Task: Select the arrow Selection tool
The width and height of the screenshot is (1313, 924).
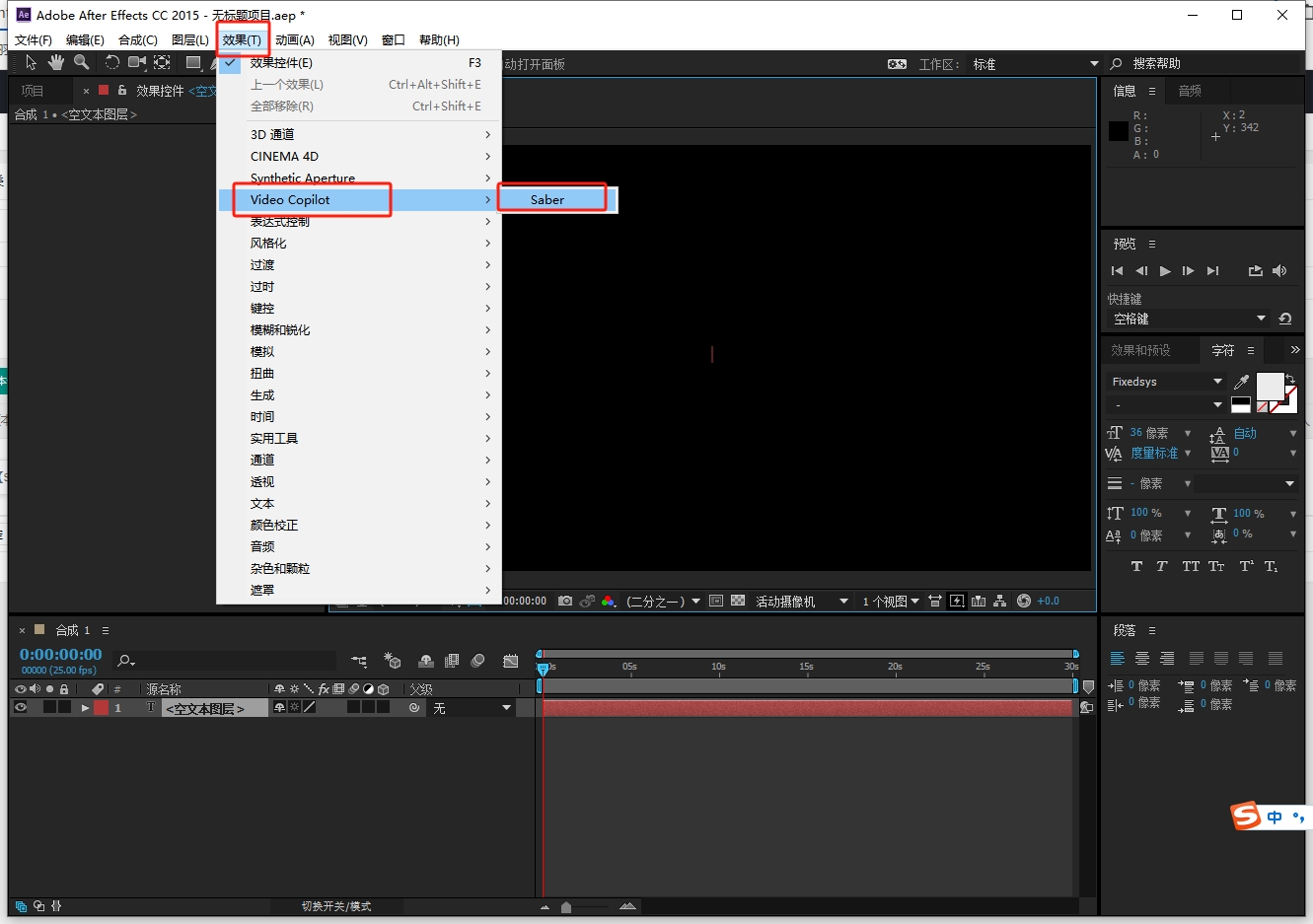Action: [31, 63]
